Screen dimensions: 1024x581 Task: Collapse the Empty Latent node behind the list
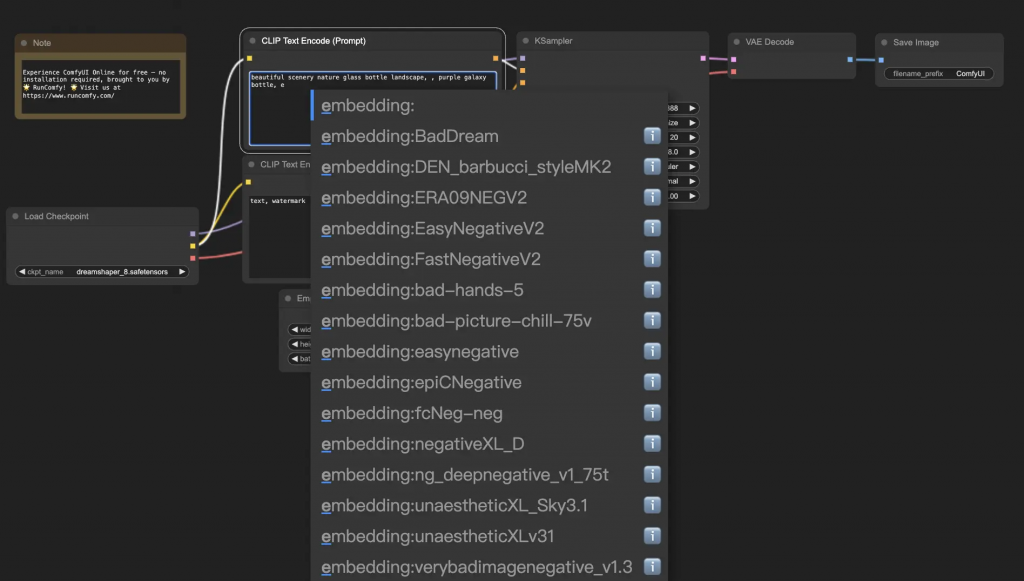point(288,298)
